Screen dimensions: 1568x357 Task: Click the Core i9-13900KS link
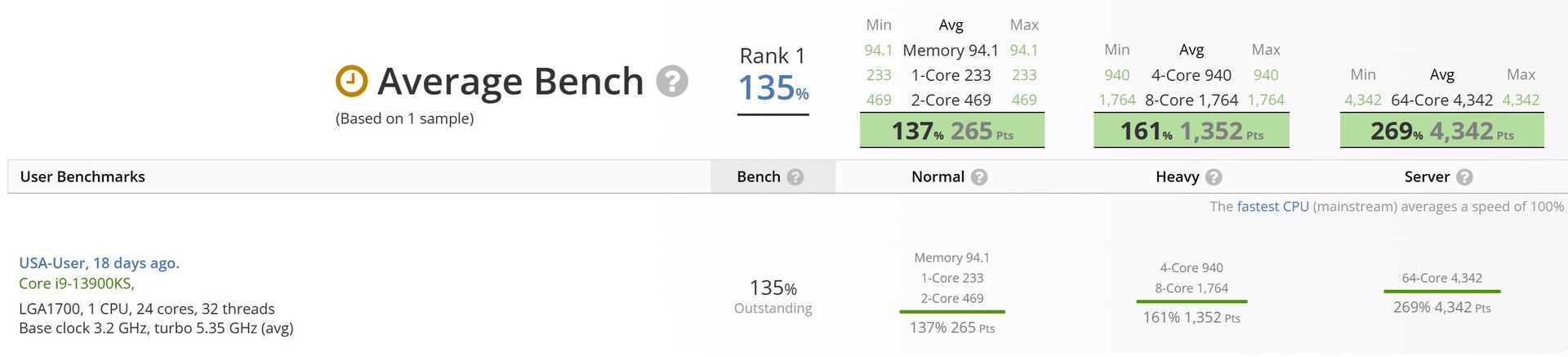(x=76, y=283)
